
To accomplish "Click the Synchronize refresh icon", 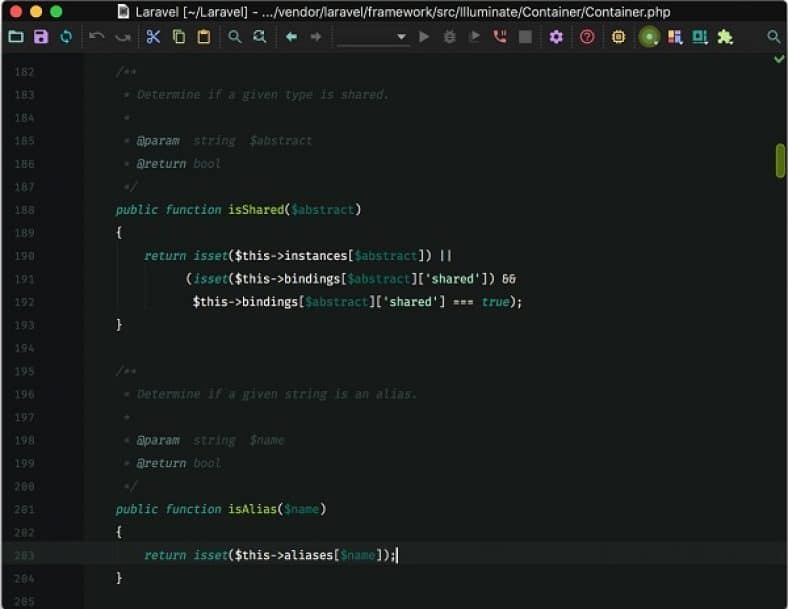I will click(x=66, y=37).
